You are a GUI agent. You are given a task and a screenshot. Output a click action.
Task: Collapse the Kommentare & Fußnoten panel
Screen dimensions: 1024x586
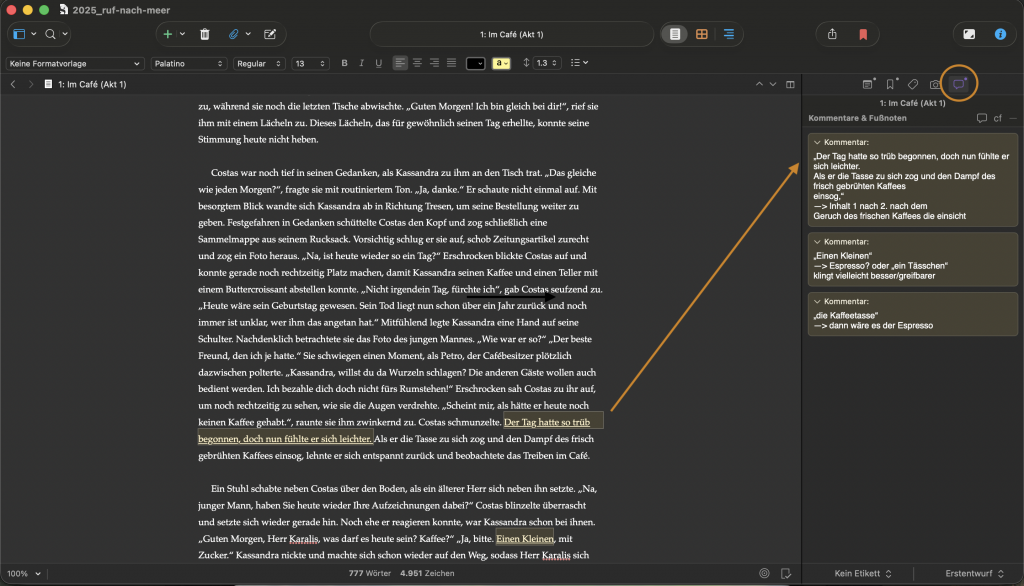pyautogui.click(x=1013, y=117)
